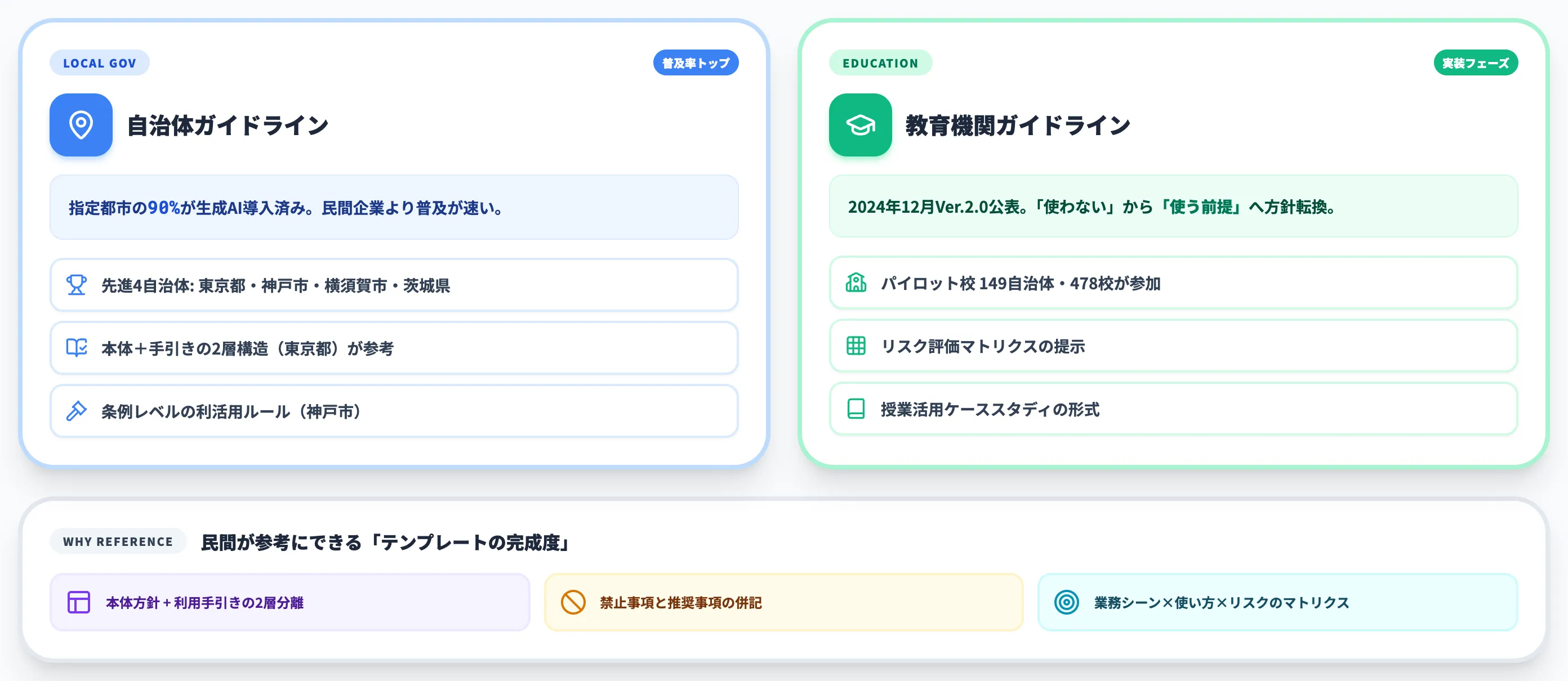Click the school building icon beside パイロット校
This screenshot has width=1568, height=681.
coord(856,283)
